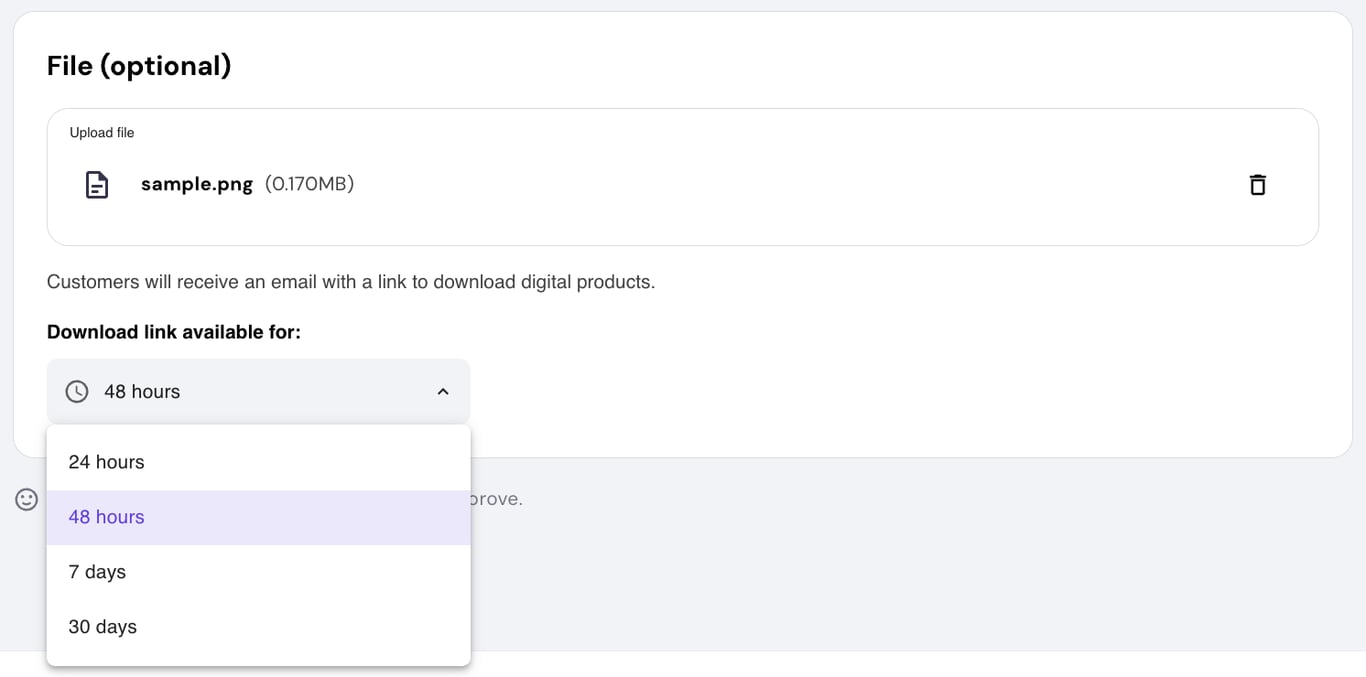This screenshot has height=677, width=1366.
Task: Select the 24 hours option
Action: click(106, 462)
